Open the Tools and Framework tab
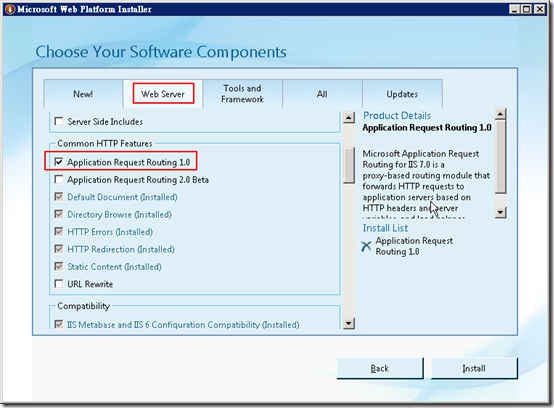Screen dimensions: 554x408 [x=242, y=94]
